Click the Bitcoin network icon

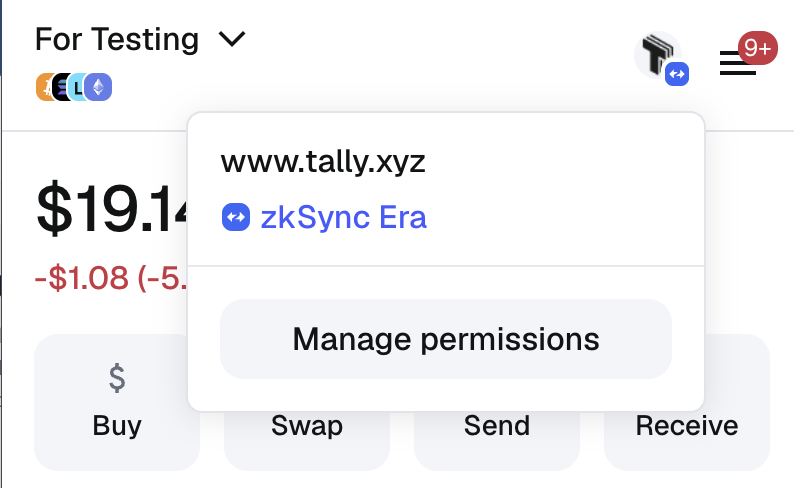[44, 88]
